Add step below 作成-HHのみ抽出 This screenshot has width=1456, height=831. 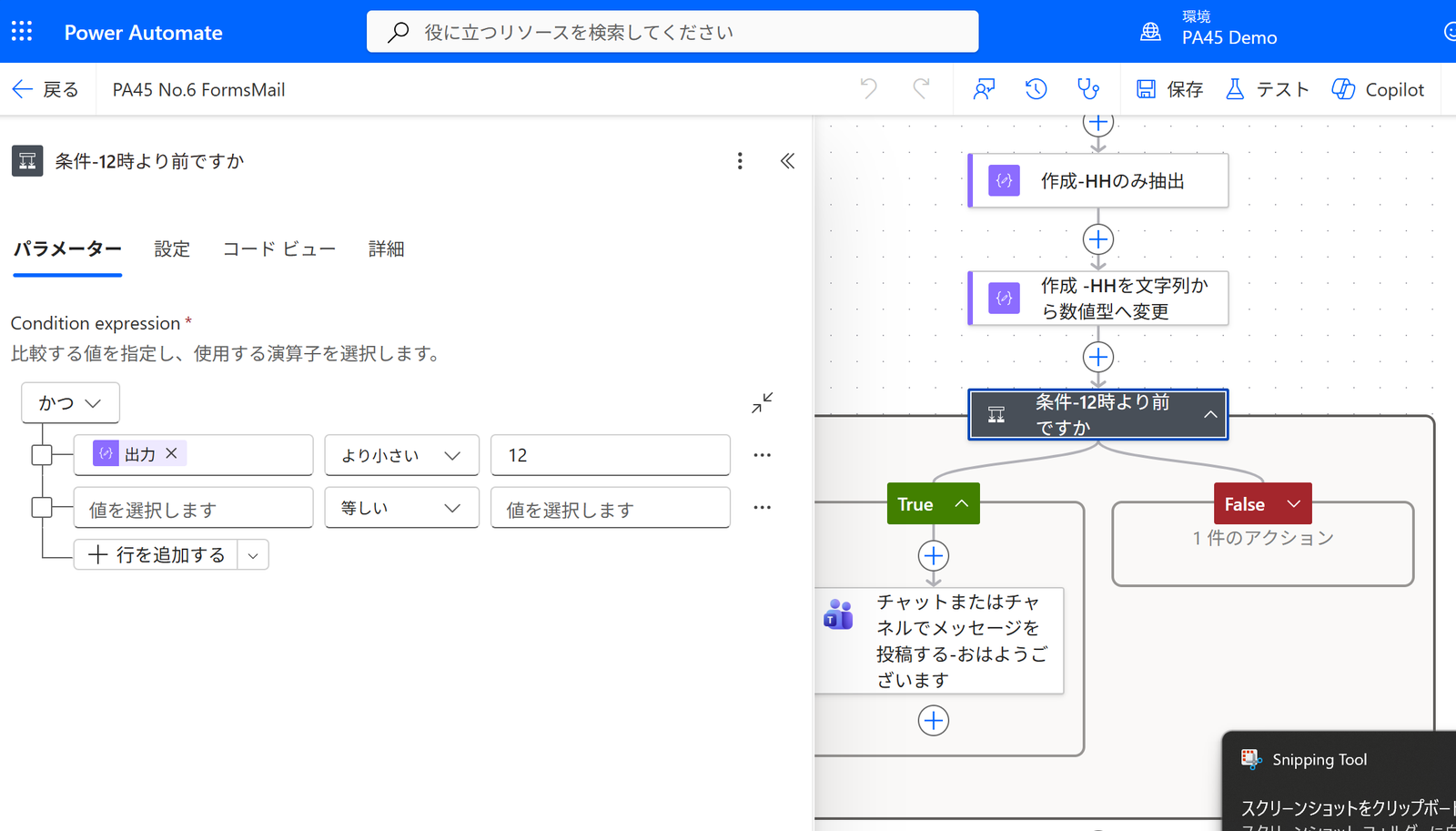(1098, 239)
